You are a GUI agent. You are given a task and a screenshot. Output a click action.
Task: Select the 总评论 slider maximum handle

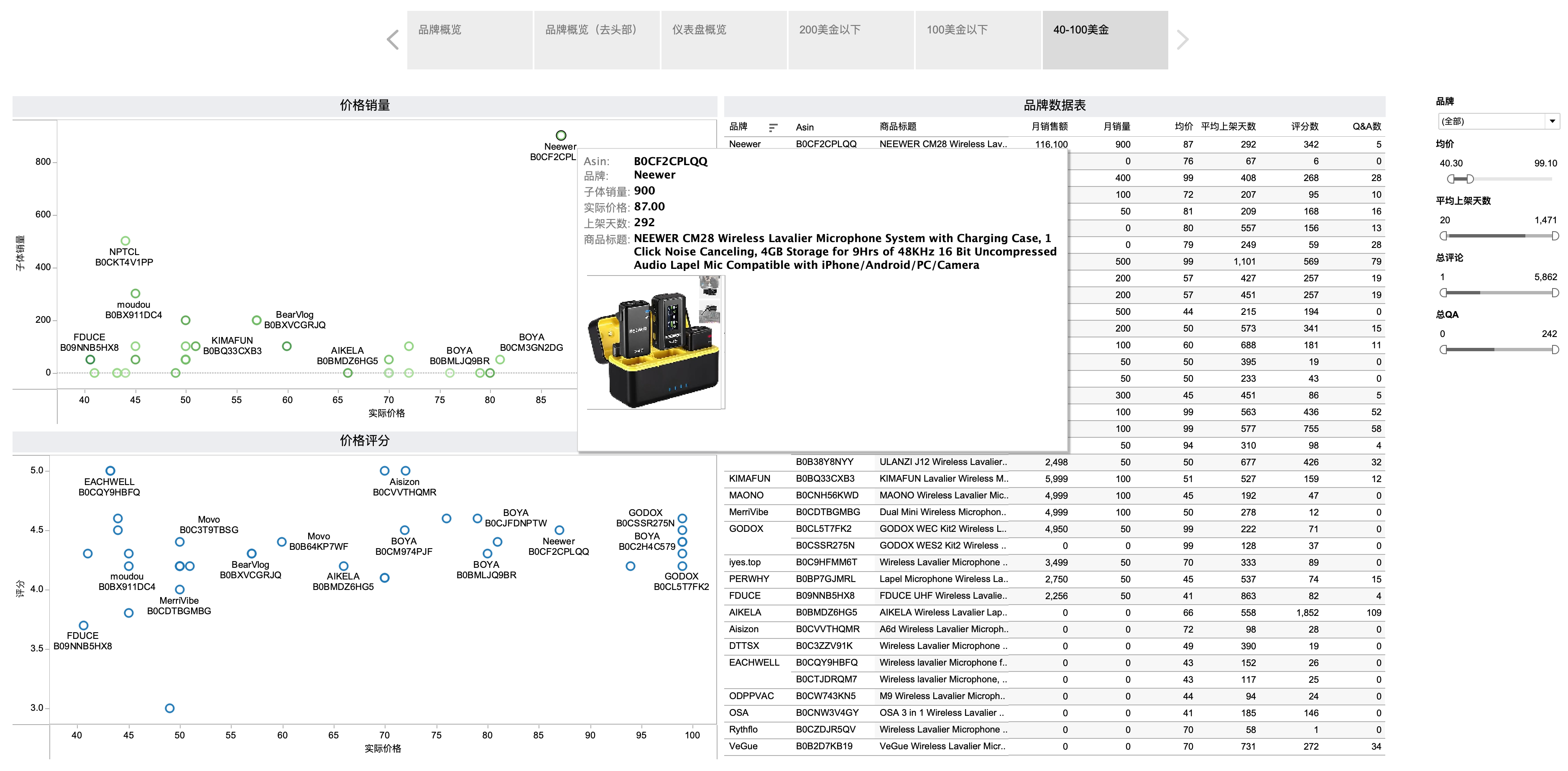(1555, 293)
